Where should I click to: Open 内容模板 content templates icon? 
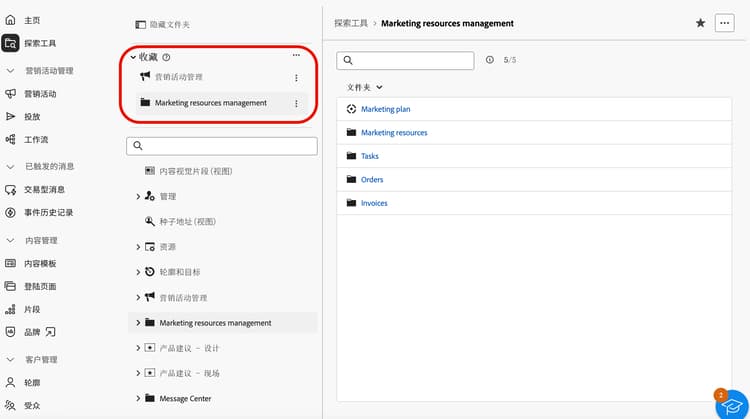click(11, 263)
